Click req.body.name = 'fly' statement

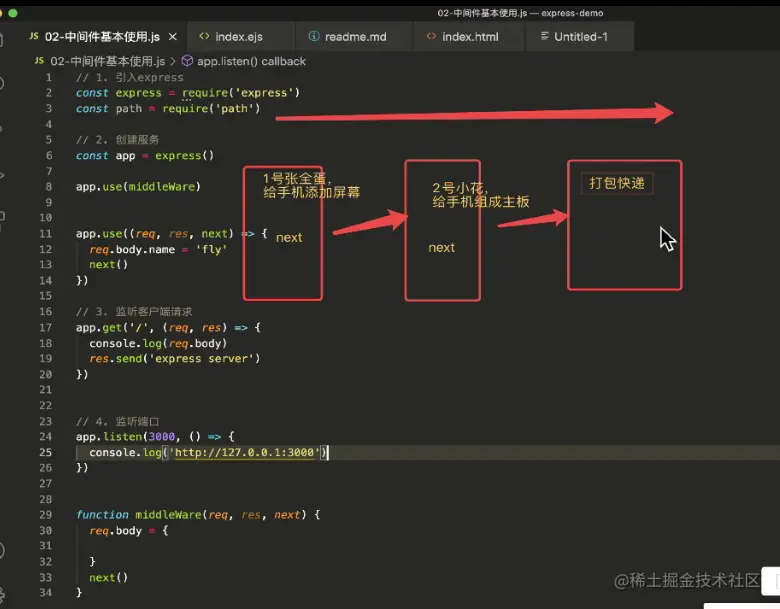(x=158, y=249)
